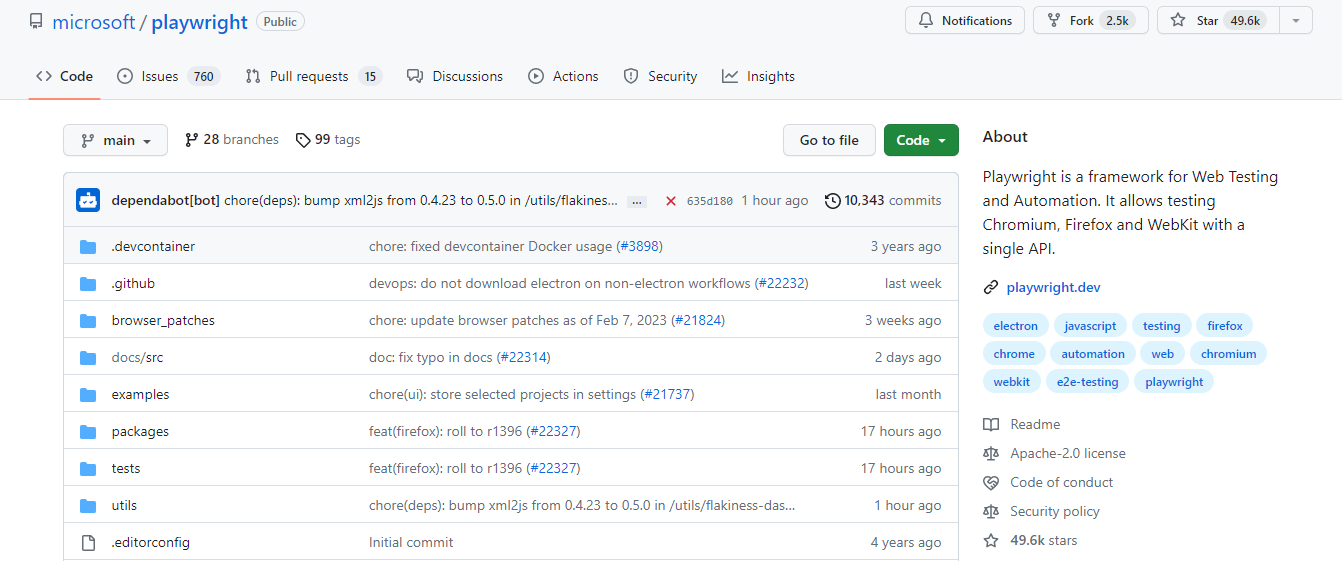
Task: Open the Insights tab
Action: point(758,76)
